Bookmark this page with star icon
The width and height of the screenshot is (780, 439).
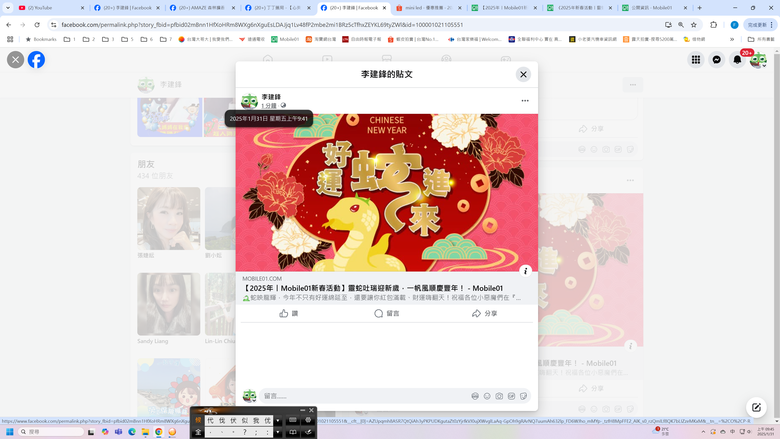[x=693, y=24]
